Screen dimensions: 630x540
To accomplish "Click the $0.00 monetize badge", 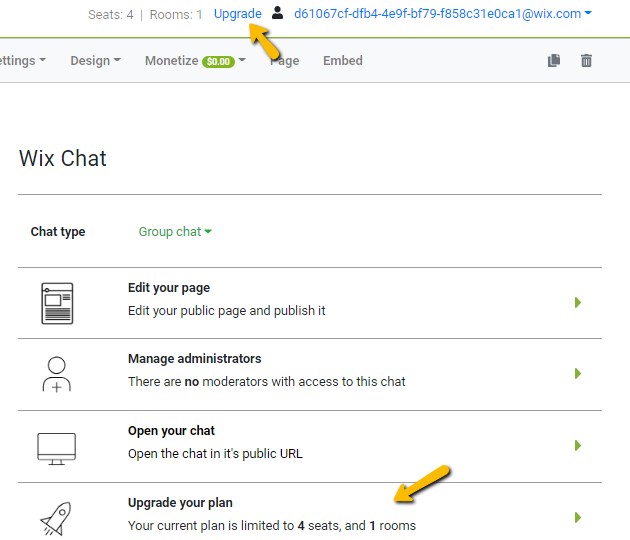I will click(x=218, y=62).
